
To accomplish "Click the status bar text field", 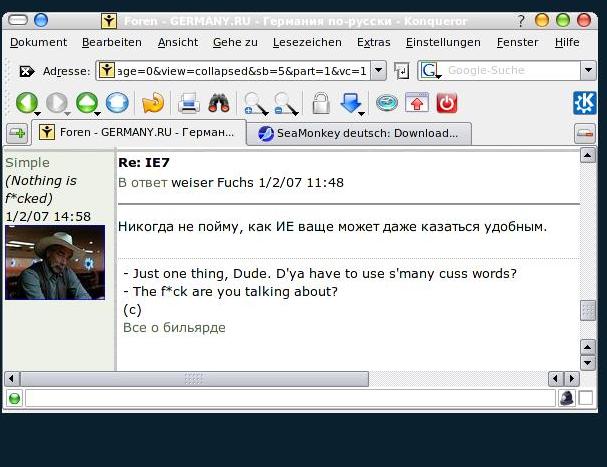I will [290, 398].
